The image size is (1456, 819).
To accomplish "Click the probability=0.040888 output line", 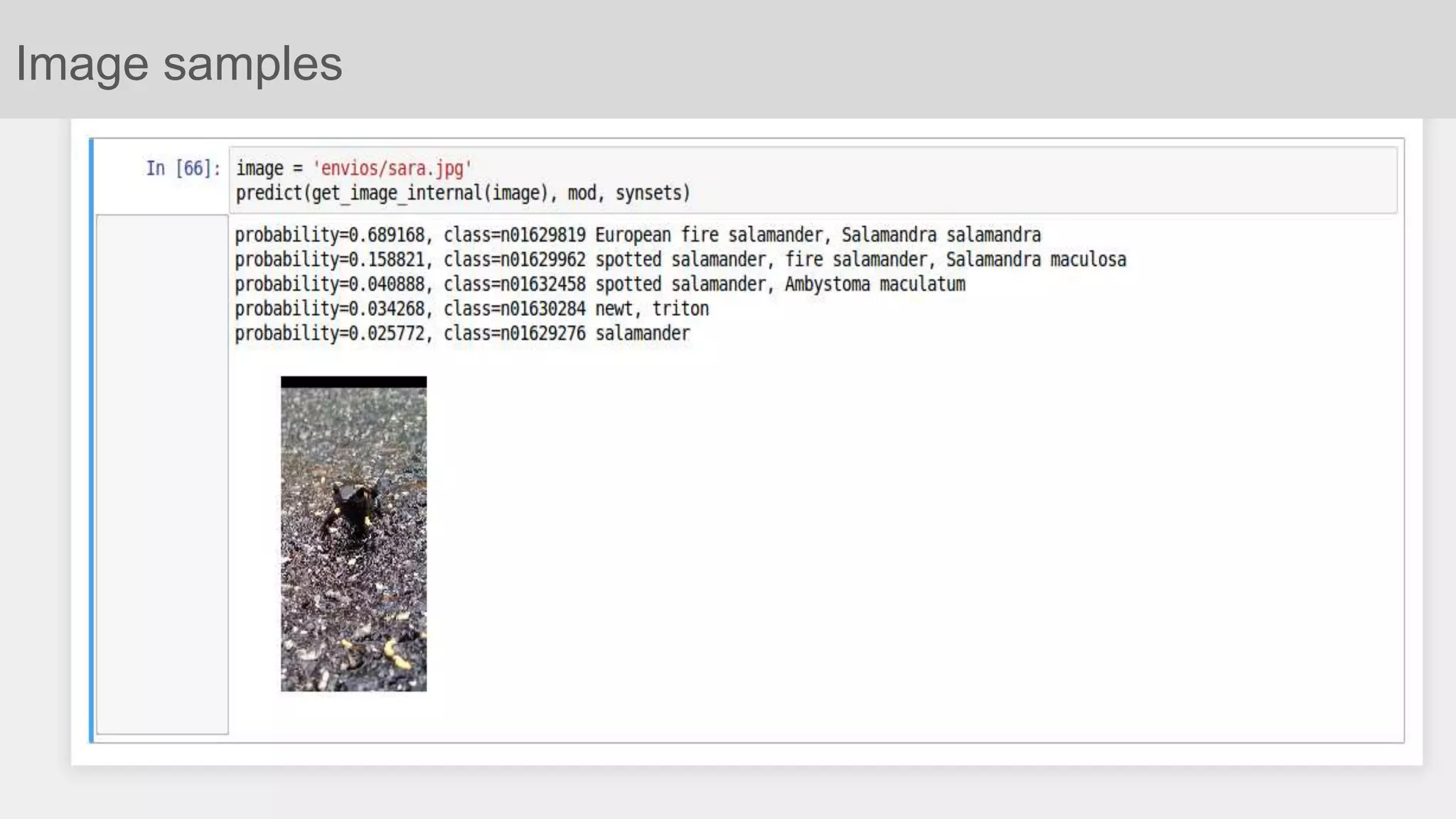I will coord(330,284).
